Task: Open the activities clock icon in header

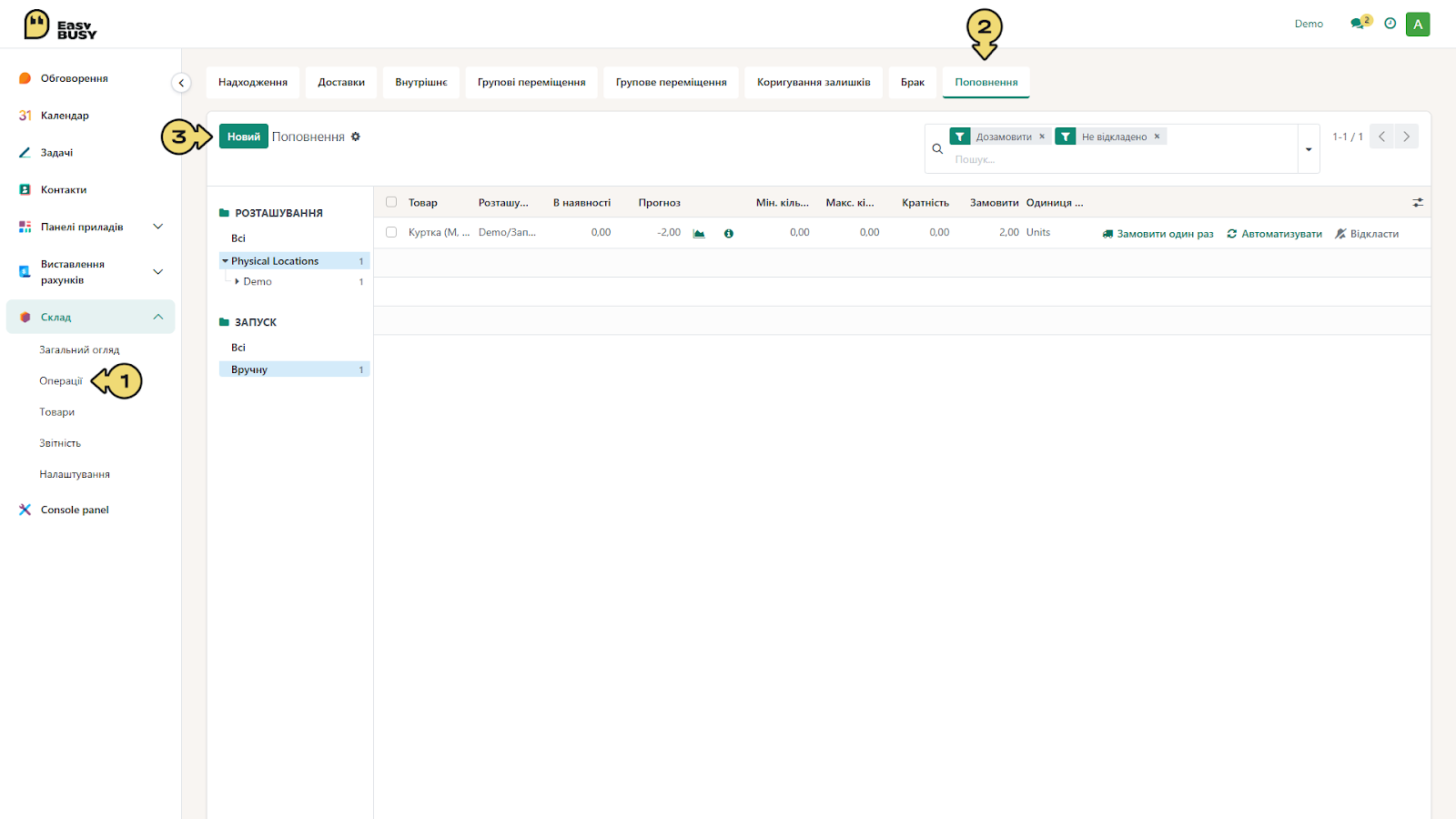Action: coord(1390,24)
